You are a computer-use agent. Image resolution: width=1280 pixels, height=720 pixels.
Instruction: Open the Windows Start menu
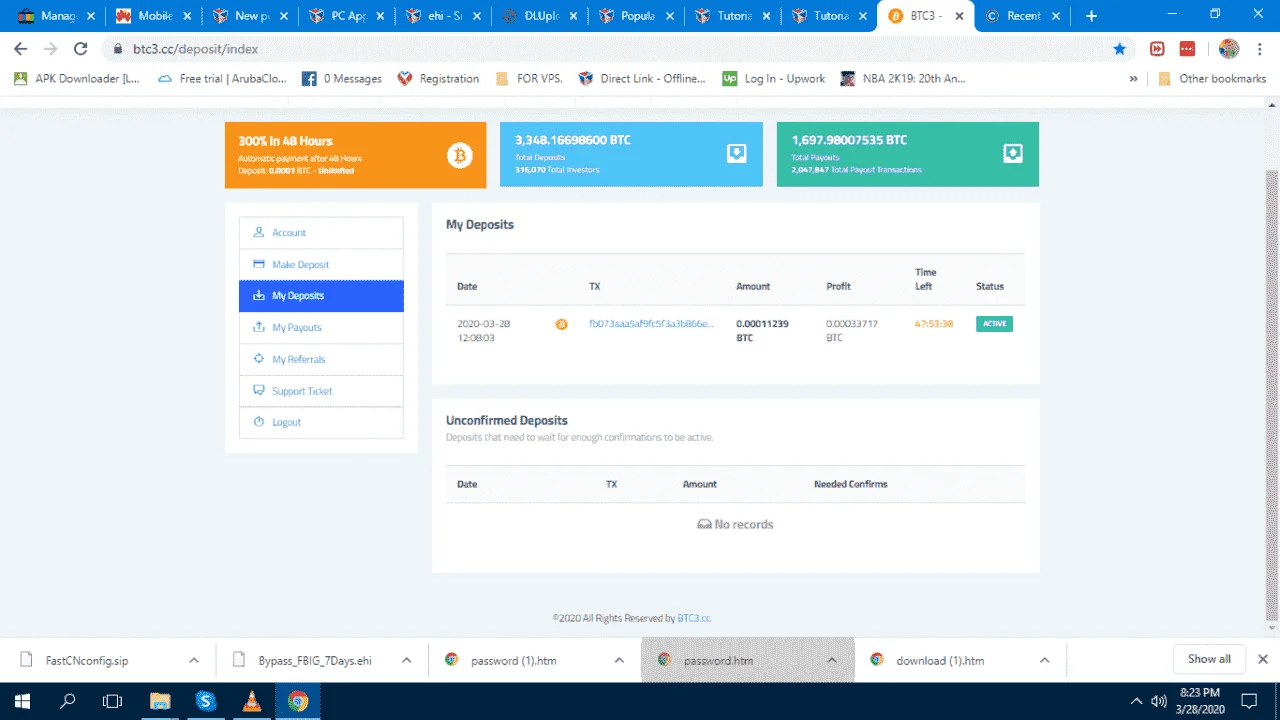21,701
